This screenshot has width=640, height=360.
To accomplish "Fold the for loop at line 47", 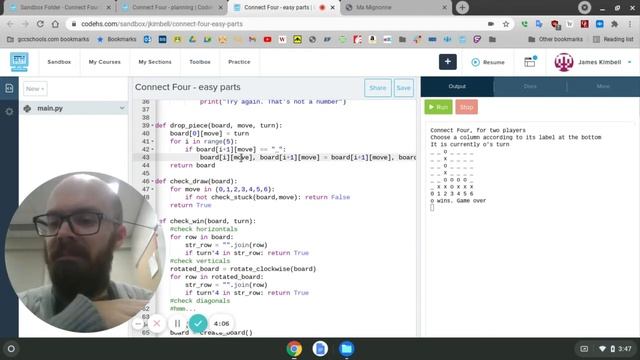I will coord(153,189).
